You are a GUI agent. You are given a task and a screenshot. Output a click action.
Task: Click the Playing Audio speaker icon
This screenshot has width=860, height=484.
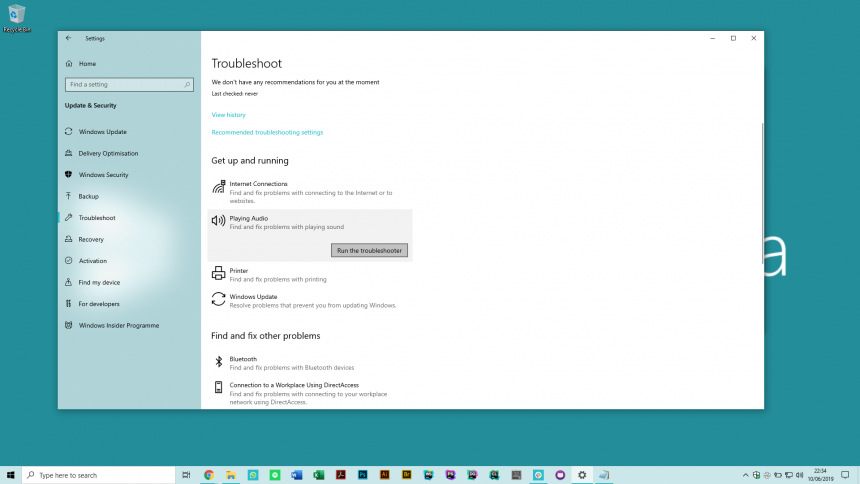[x=218, y=221]
